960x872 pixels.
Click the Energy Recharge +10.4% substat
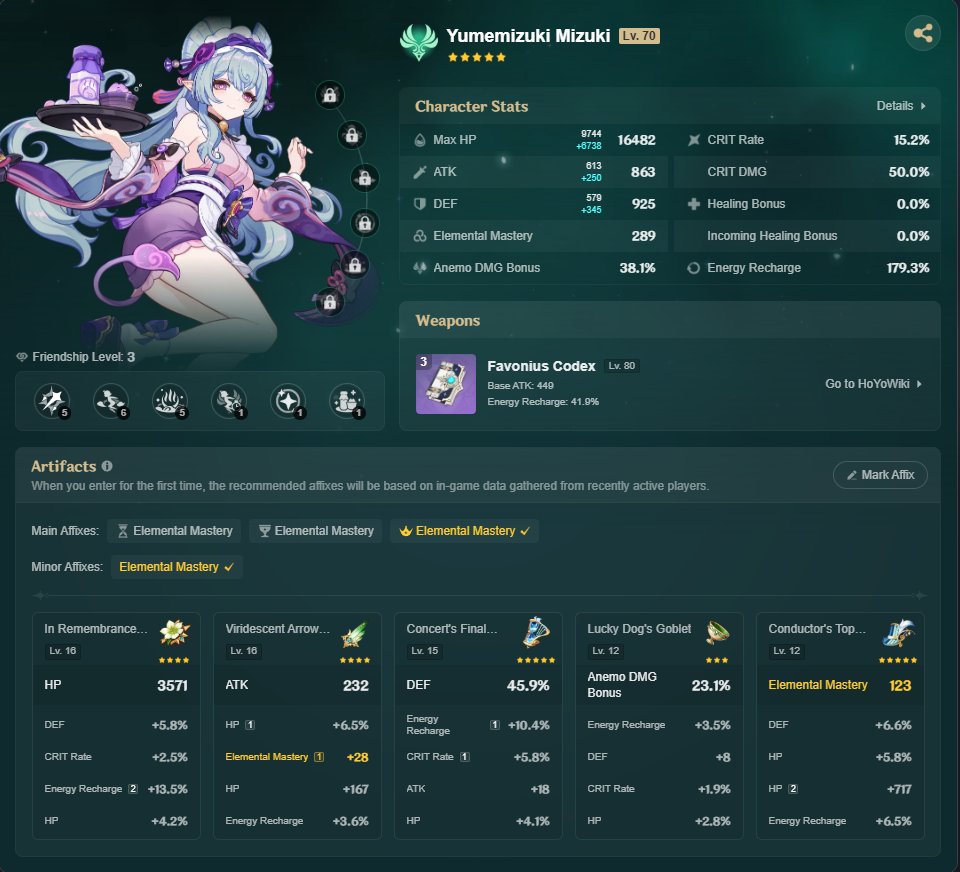(x=478, y=725)
